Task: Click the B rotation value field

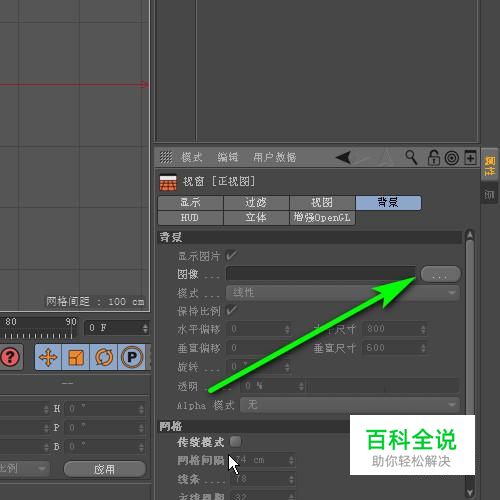Action: click(x=105, y=447)
